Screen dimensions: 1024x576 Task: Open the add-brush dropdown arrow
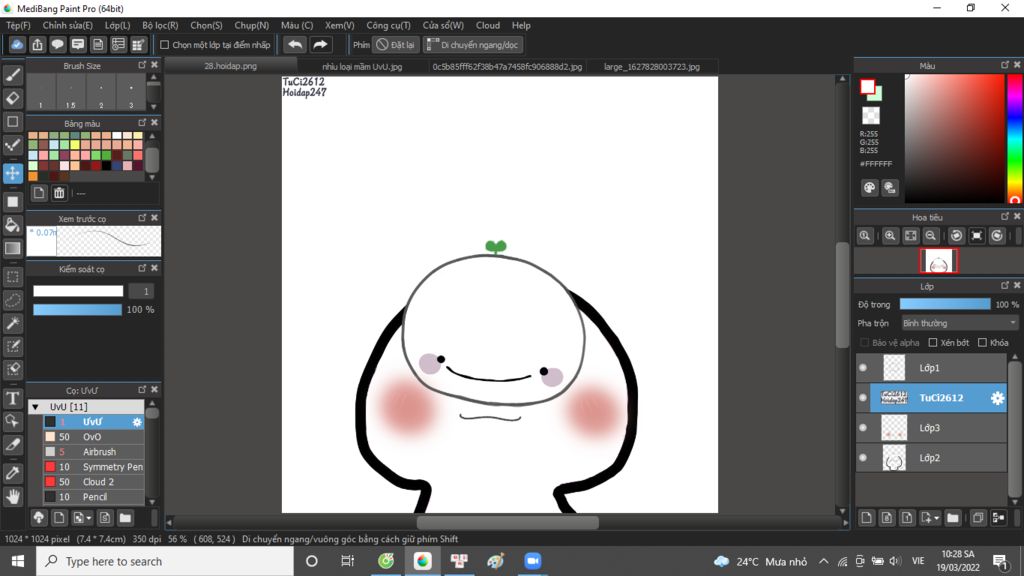89,518
